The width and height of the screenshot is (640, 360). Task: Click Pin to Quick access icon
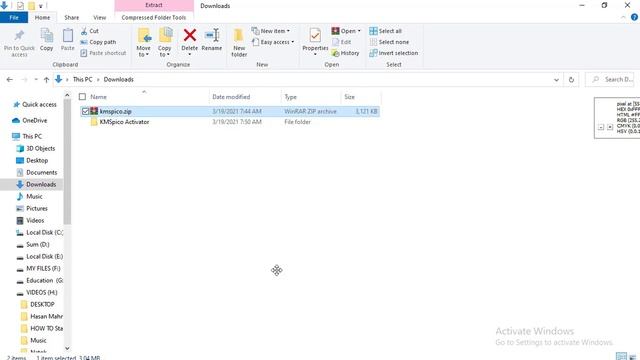point(19,43)
